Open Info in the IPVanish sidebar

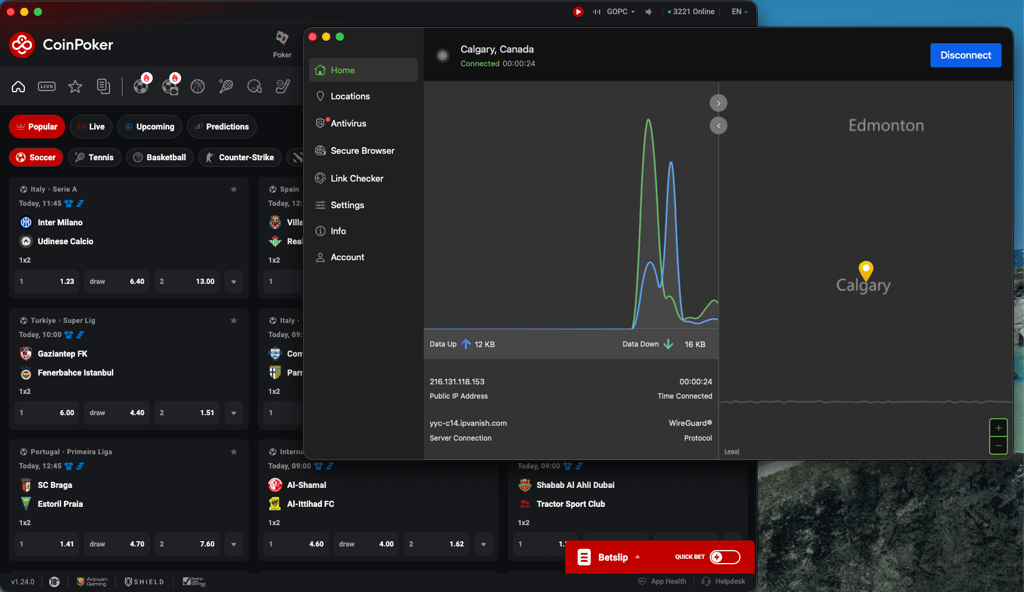coord(363,231)
